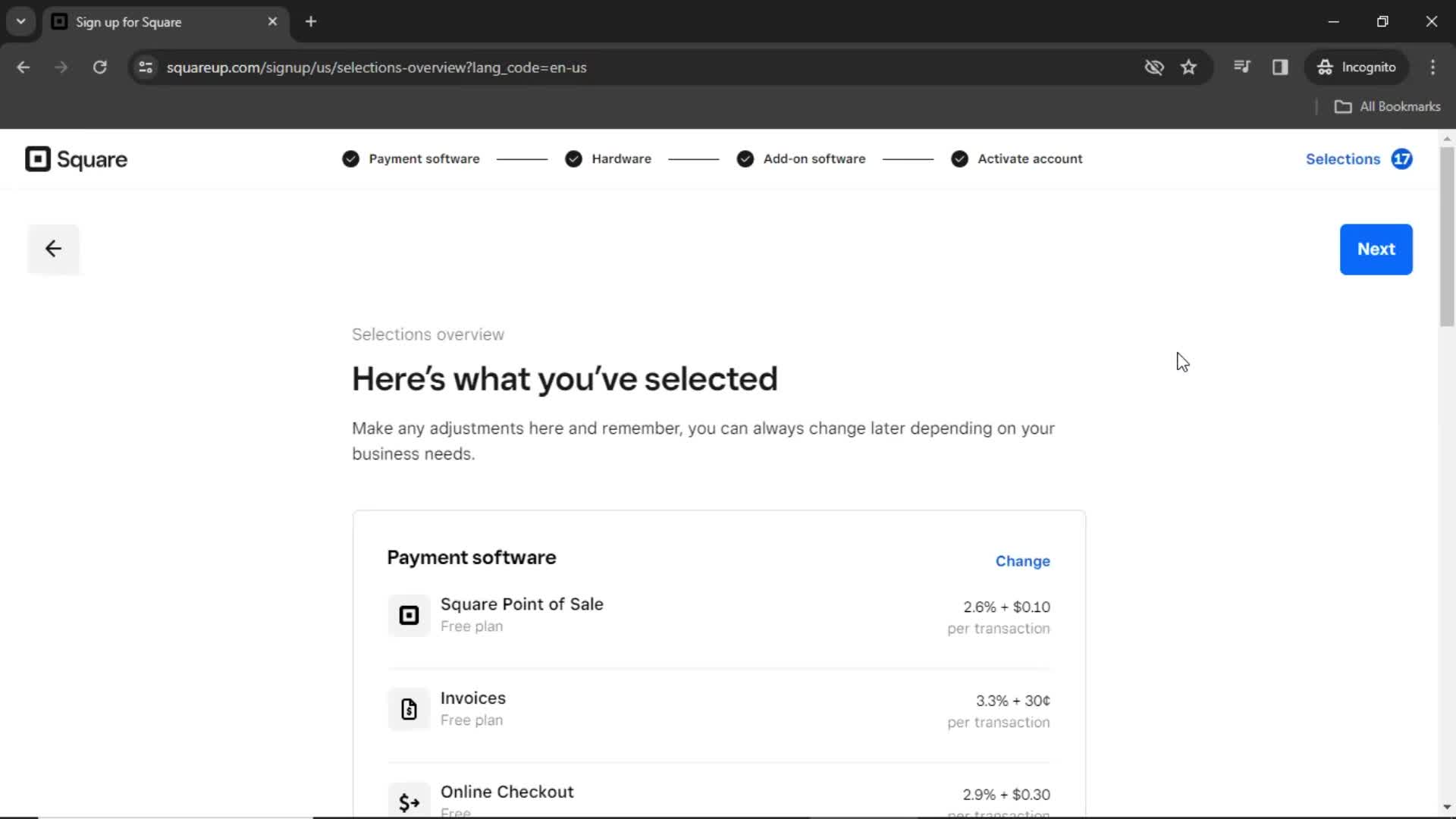Image resolution: width=1456 pixels, height=819 pixels.
Task: Click the Payment software checkmark icon
Action: click(350, 158)
